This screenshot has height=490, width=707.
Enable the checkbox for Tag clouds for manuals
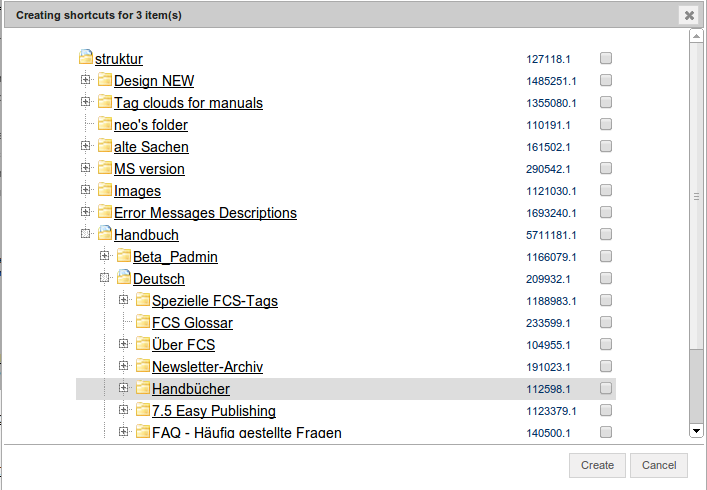[606, 102]
